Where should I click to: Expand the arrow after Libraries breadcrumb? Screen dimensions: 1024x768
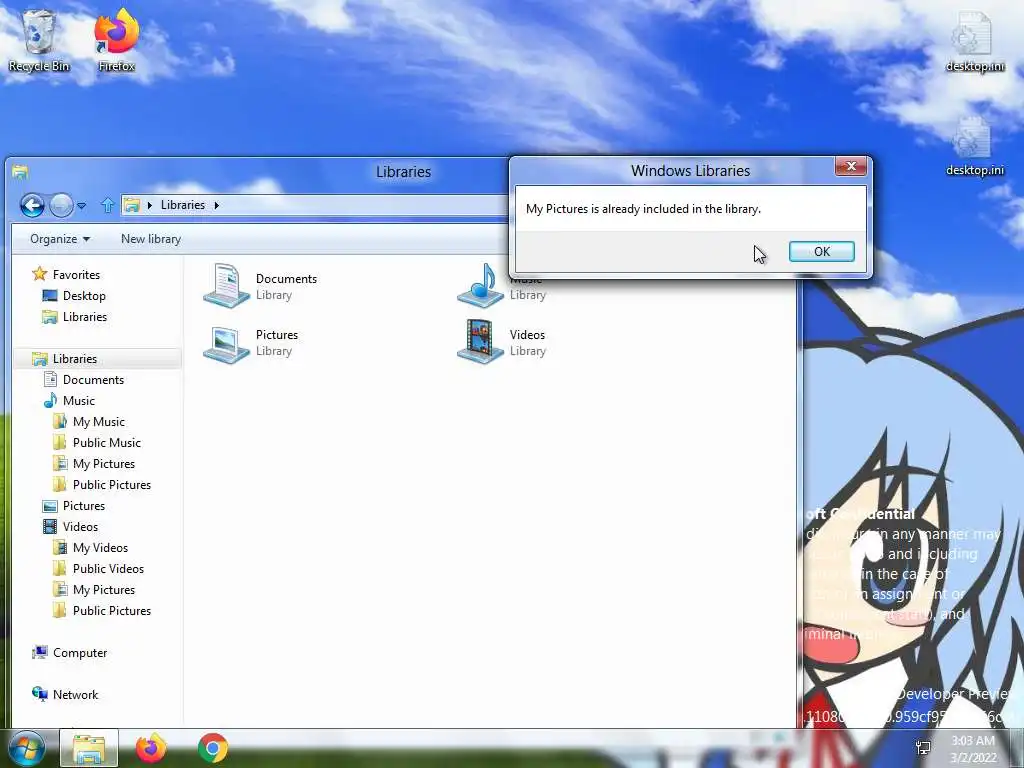(x=217, y=205)
